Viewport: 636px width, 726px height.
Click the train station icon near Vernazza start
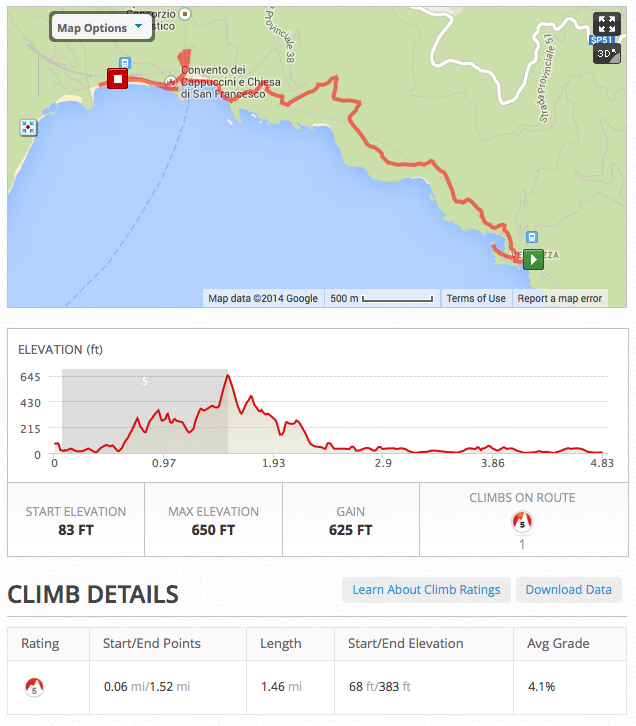[532, 238]
